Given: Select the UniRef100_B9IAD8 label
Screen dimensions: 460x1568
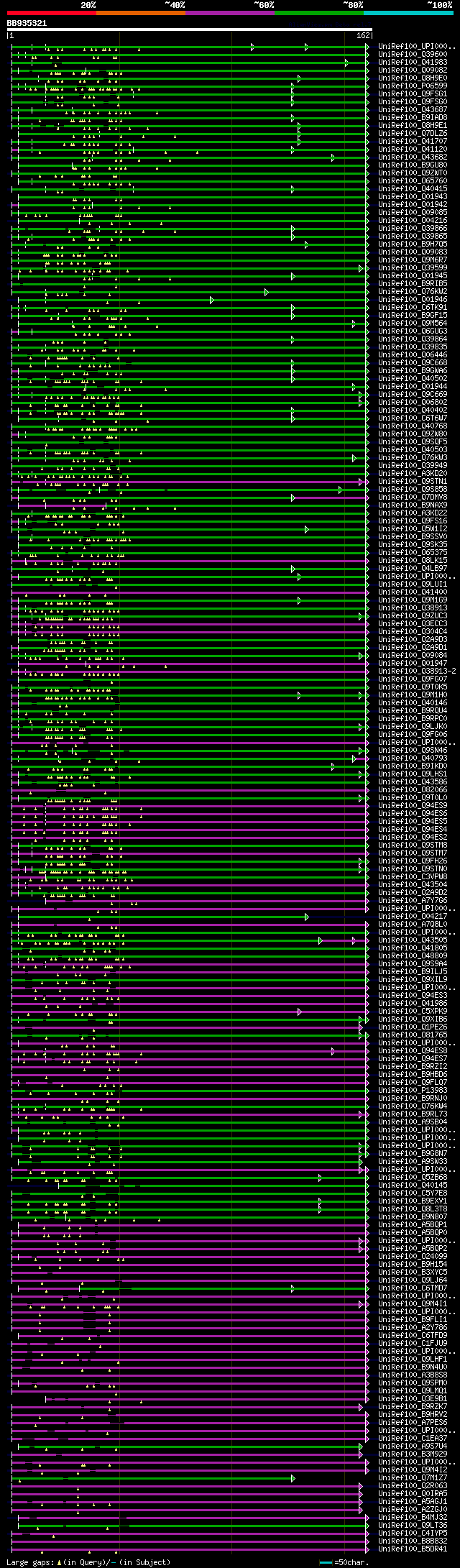Looking at the screenshot, I should click(413, 117).
